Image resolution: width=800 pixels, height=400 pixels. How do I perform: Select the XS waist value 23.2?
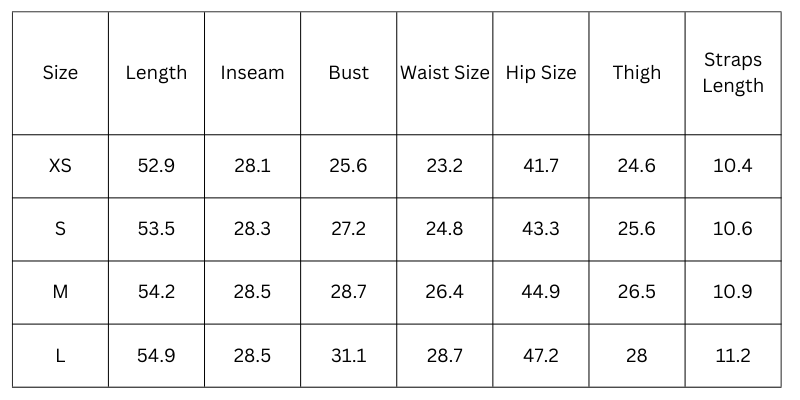[x=445, y=166]
